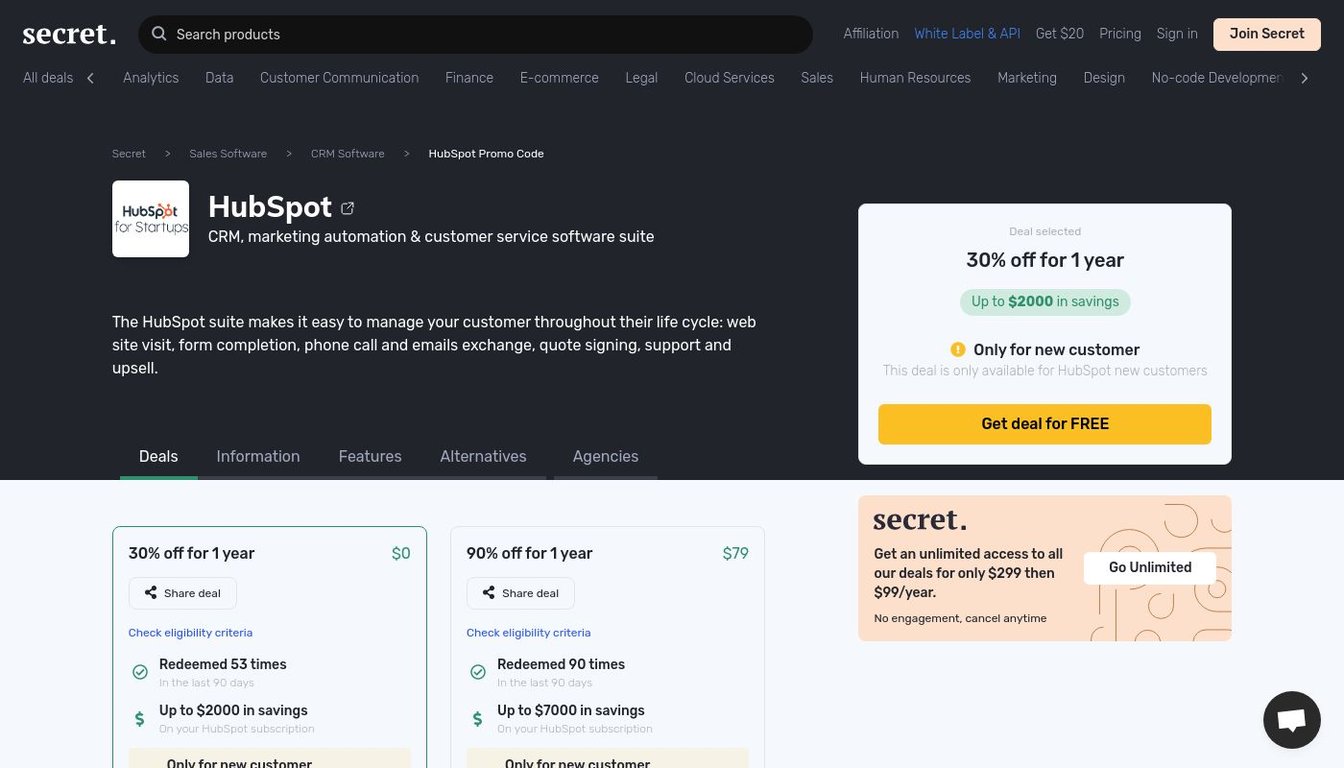This screenshot has height=768, width=1344.
Task: Click the warning icon next to Only for new customer
Action: tap(957, 349)
